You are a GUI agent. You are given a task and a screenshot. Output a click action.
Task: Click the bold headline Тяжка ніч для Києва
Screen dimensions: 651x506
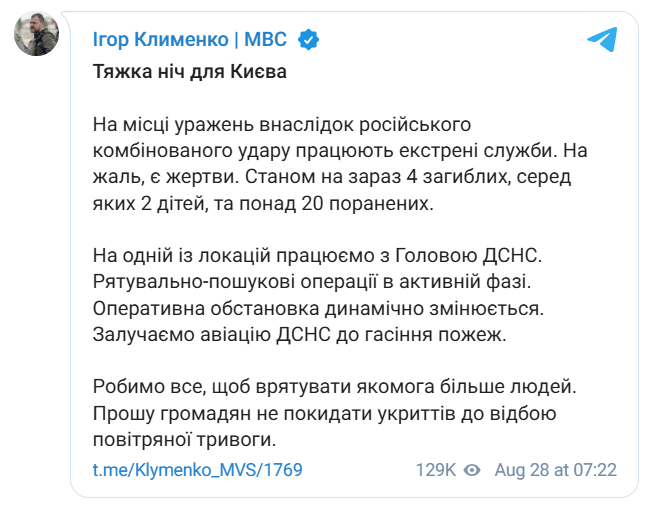189,74
